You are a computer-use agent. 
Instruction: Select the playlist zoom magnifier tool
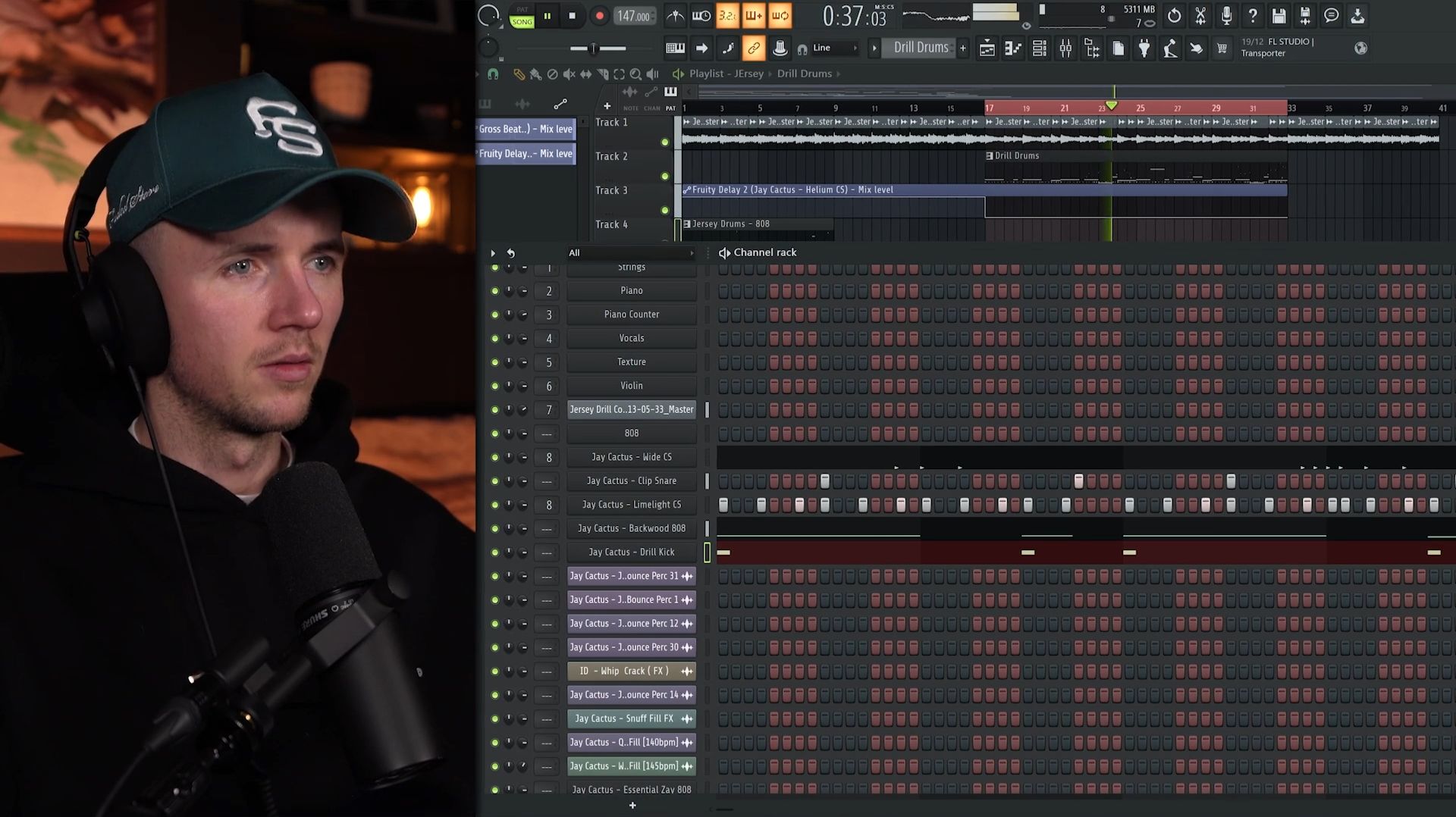(x=635, y=74)
